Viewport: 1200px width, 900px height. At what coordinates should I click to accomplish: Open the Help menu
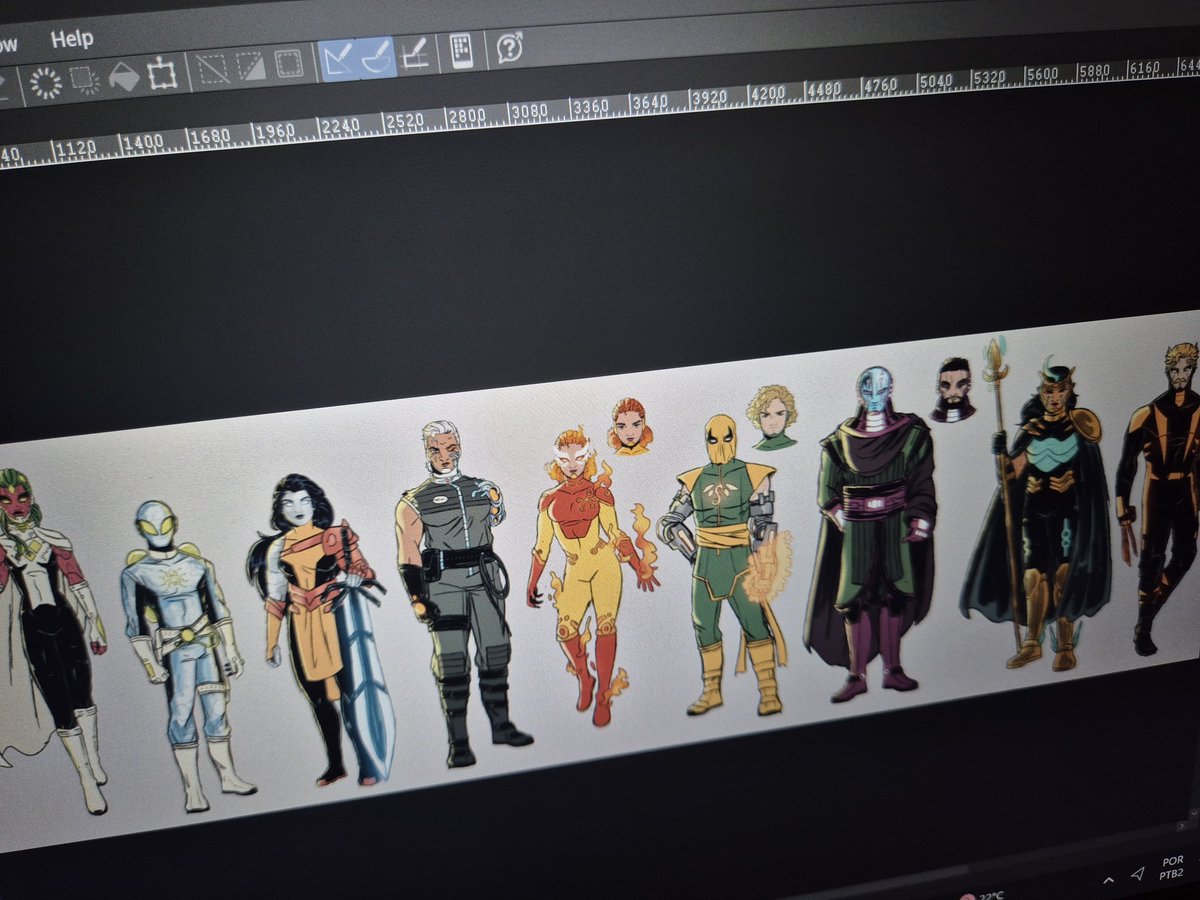click(71, 39)
